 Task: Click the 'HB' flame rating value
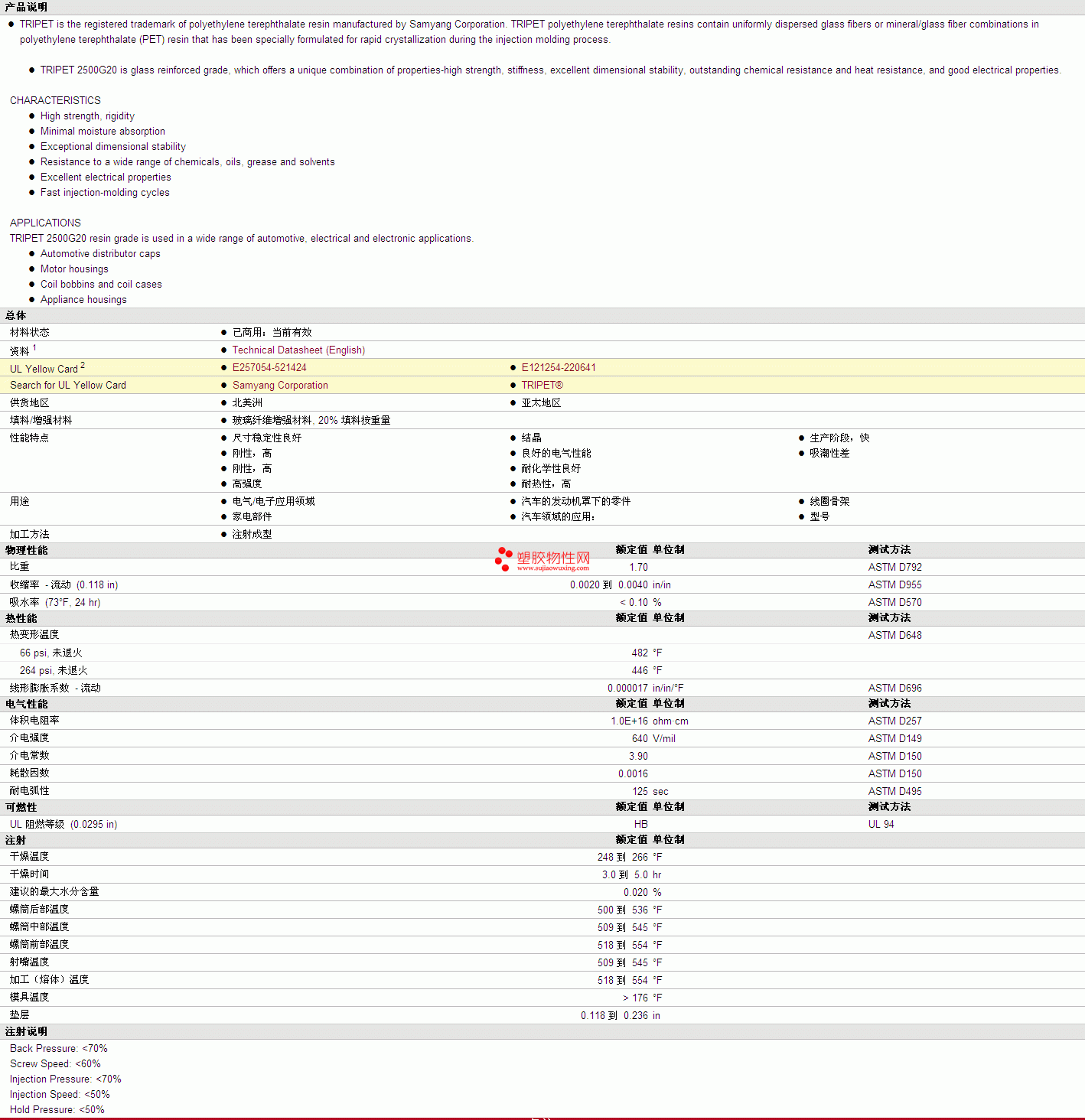(x=641, y=825)
